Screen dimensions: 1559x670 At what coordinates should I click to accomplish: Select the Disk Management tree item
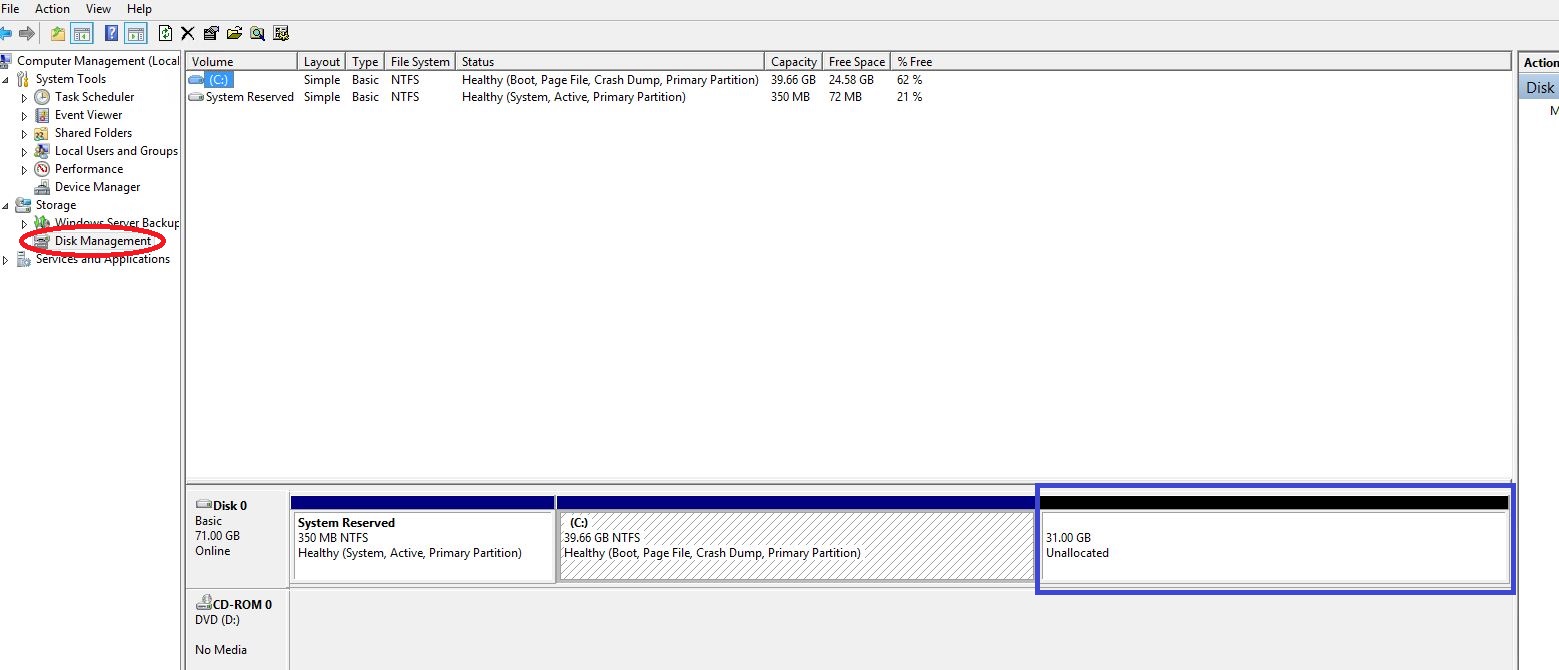103,241
